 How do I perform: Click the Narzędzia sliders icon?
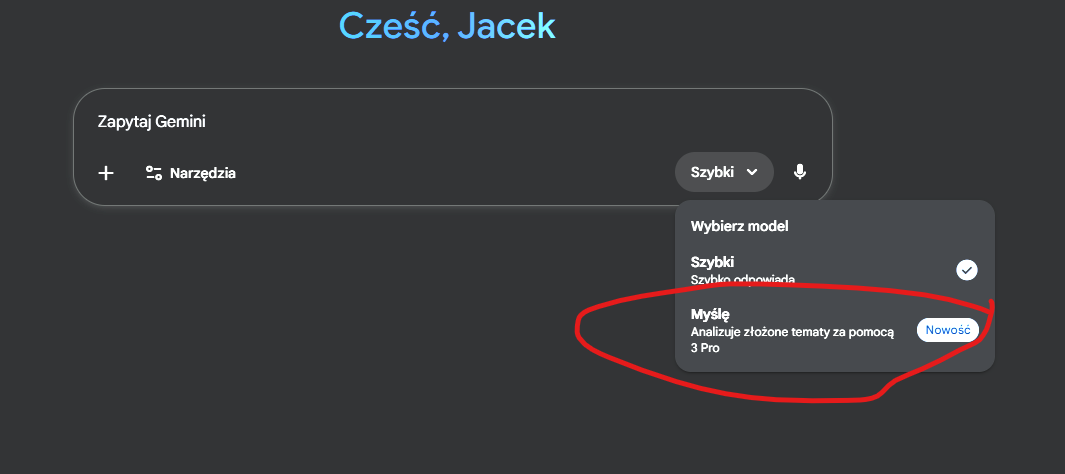153,173
